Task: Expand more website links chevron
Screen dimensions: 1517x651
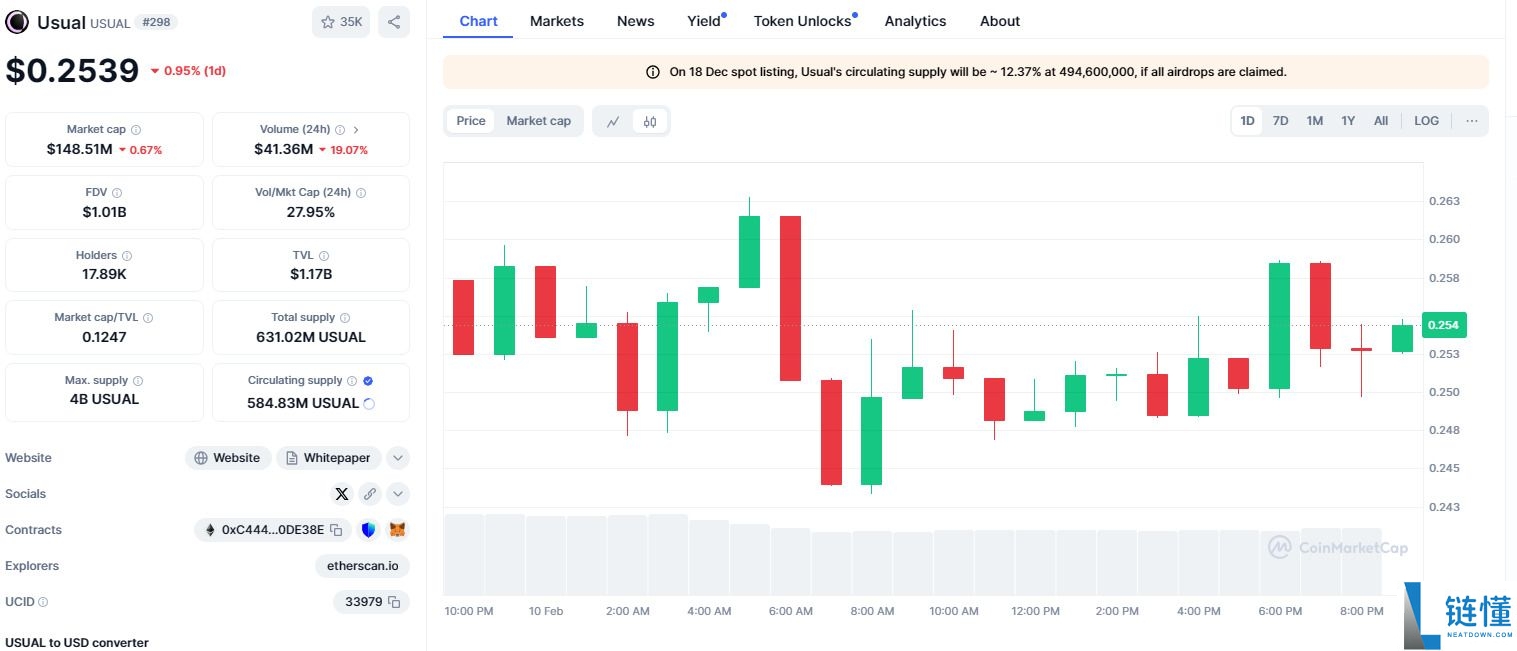Action: [x=398, y=458]
